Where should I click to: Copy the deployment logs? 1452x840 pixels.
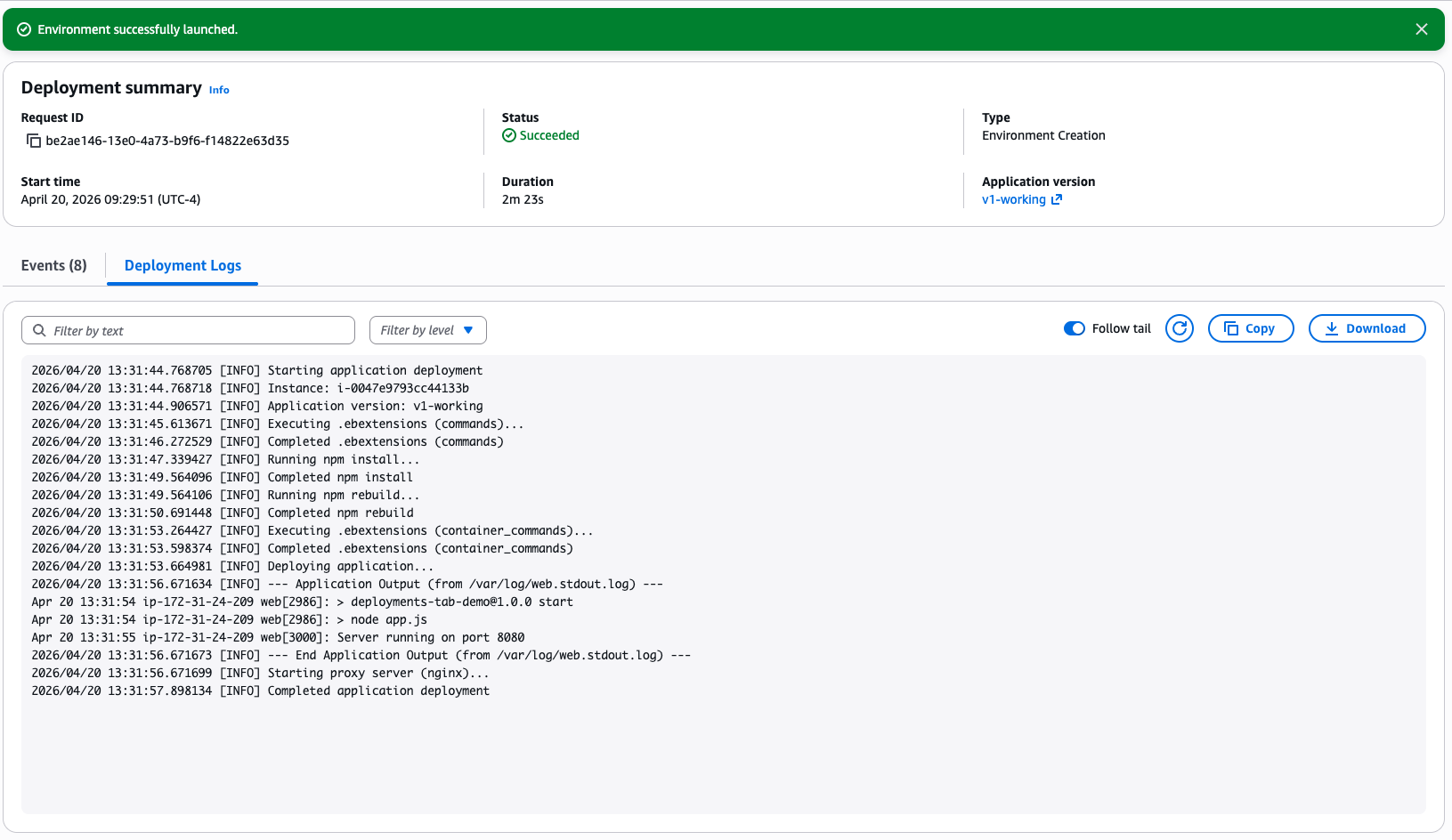pos(1250,328)
